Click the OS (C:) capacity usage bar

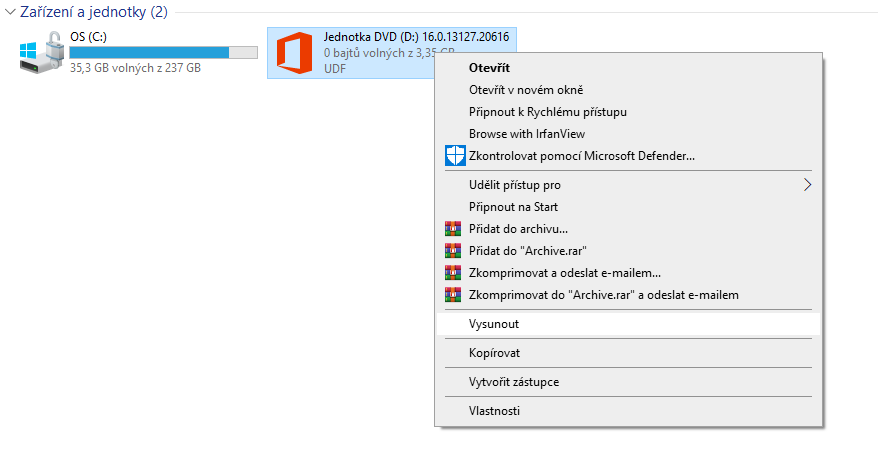164,53
